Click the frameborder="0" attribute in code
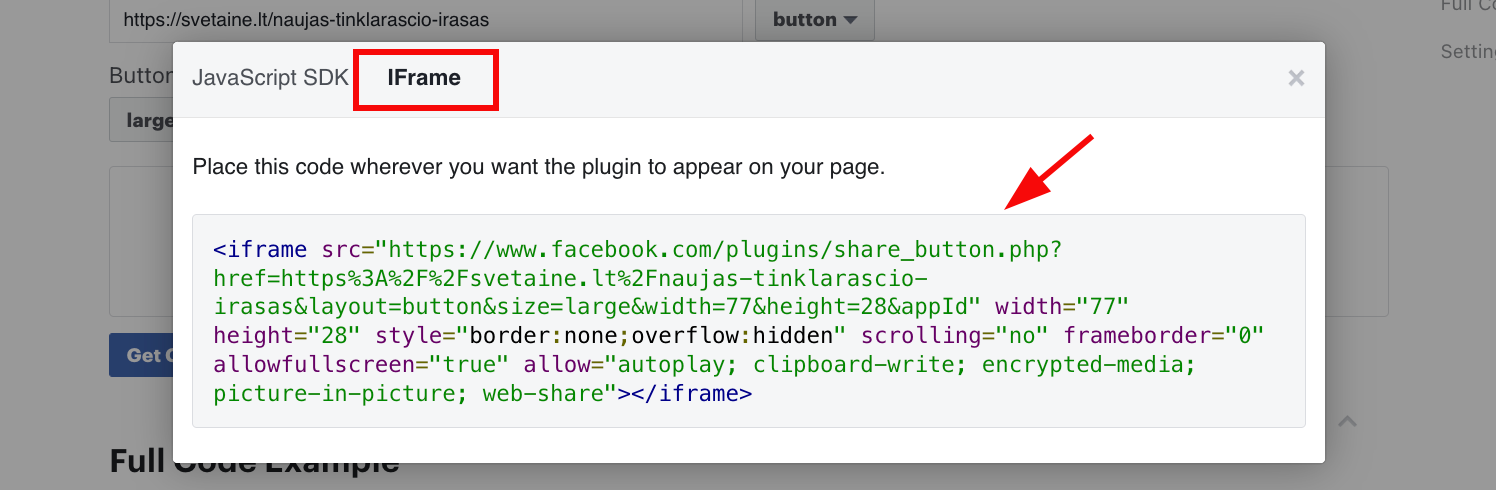Image resolution: width=1496 pixels, height=490 pixels. 1164,336
